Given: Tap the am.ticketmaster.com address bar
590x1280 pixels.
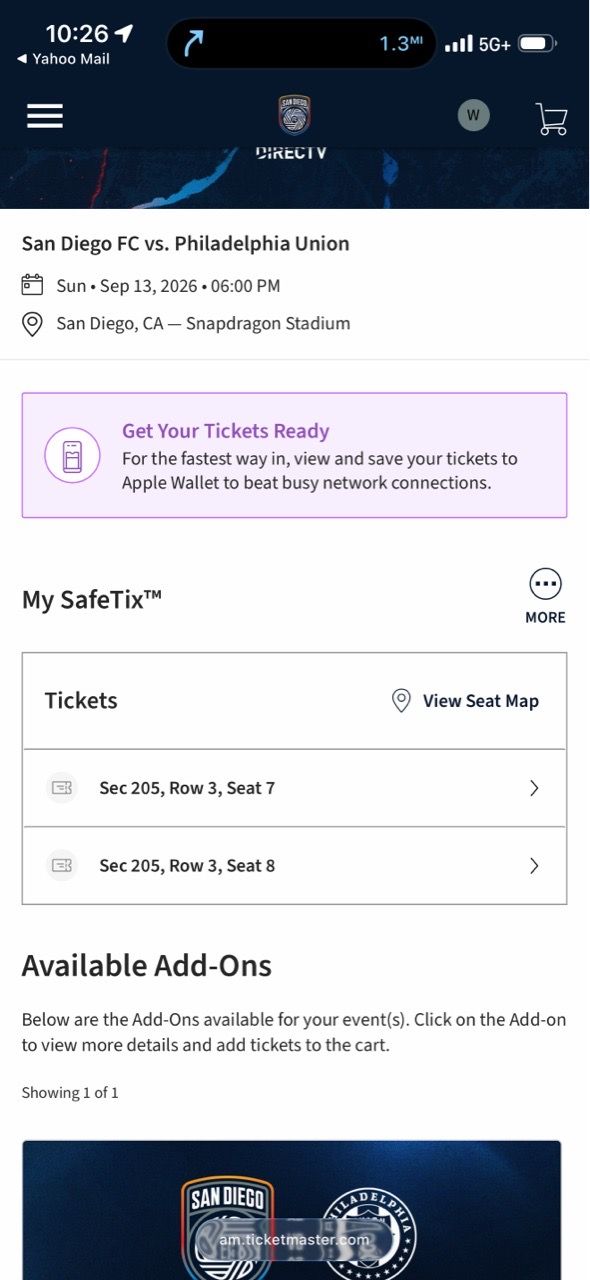Looking at the screenshot, I should (294, 1239).
